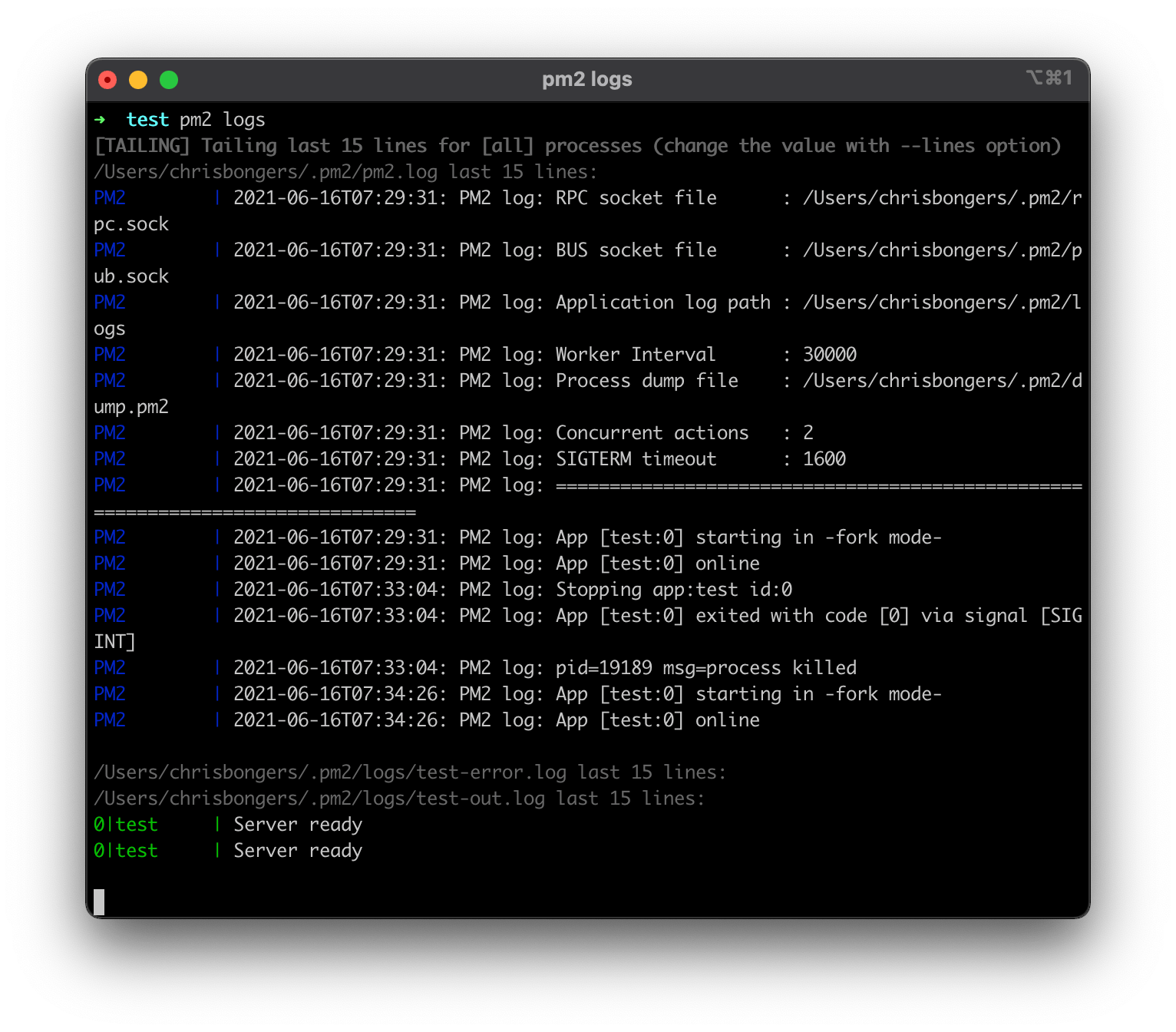Click the 'pm2 logs' window title
This screenshot has width=1176, height=1032.
(x=587, y=79)
